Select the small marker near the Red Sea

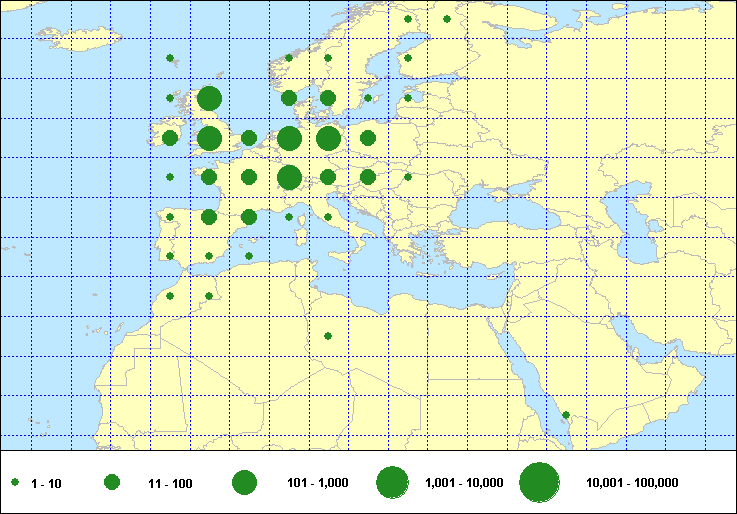(566, 415)
